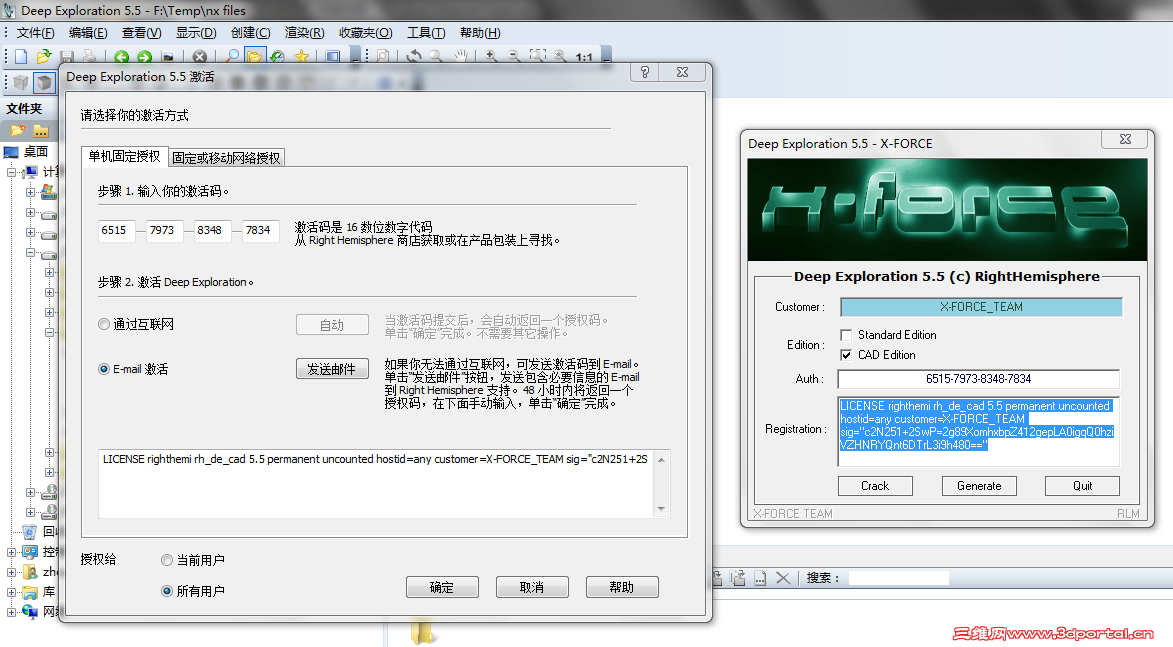Viewport: 1173px width, 647px height.
Task: Click the copy-to-folder icon beside 搜索
Action: (738, 577)
